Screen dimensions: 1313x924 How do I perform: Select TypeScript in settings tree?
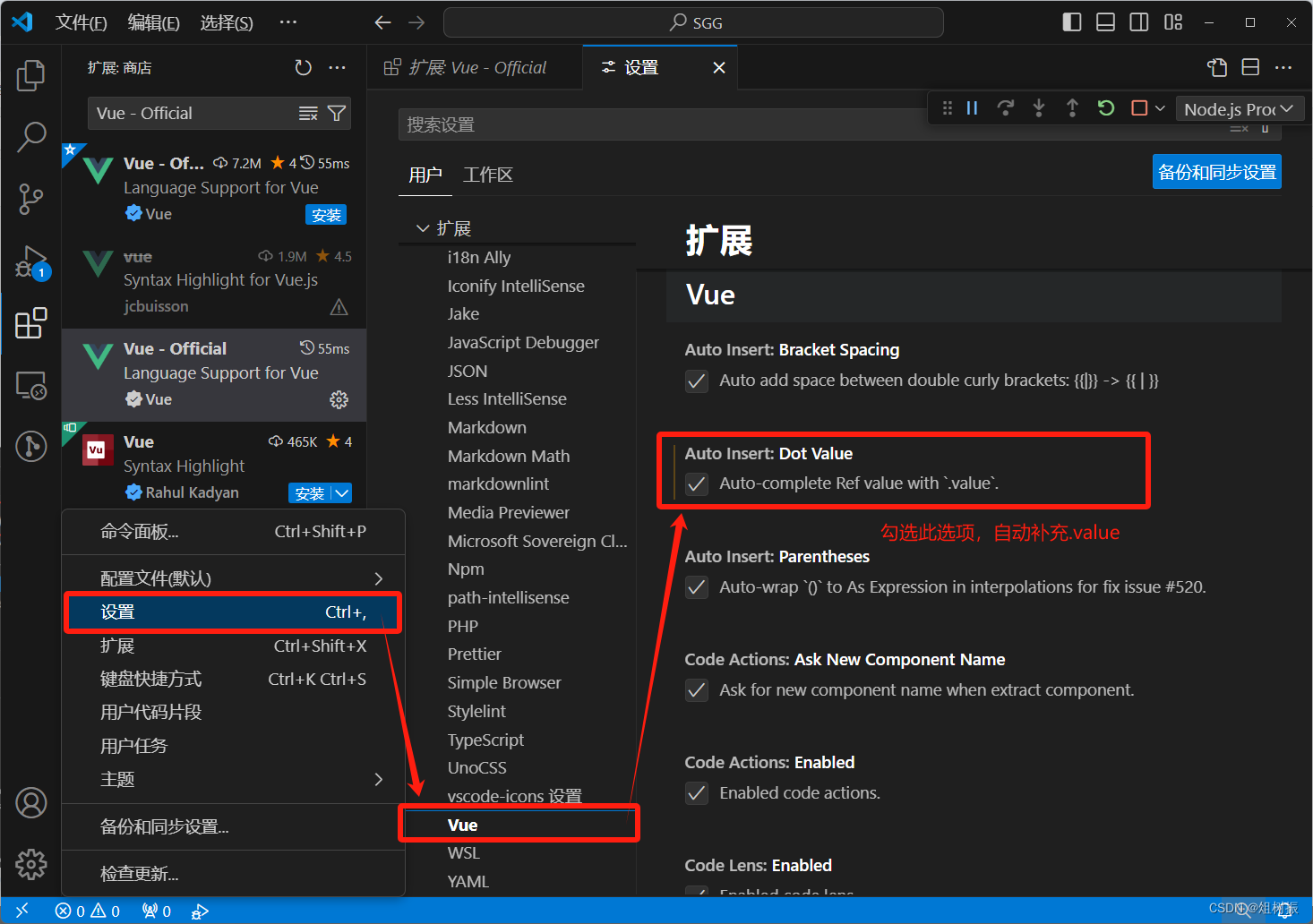485,740
